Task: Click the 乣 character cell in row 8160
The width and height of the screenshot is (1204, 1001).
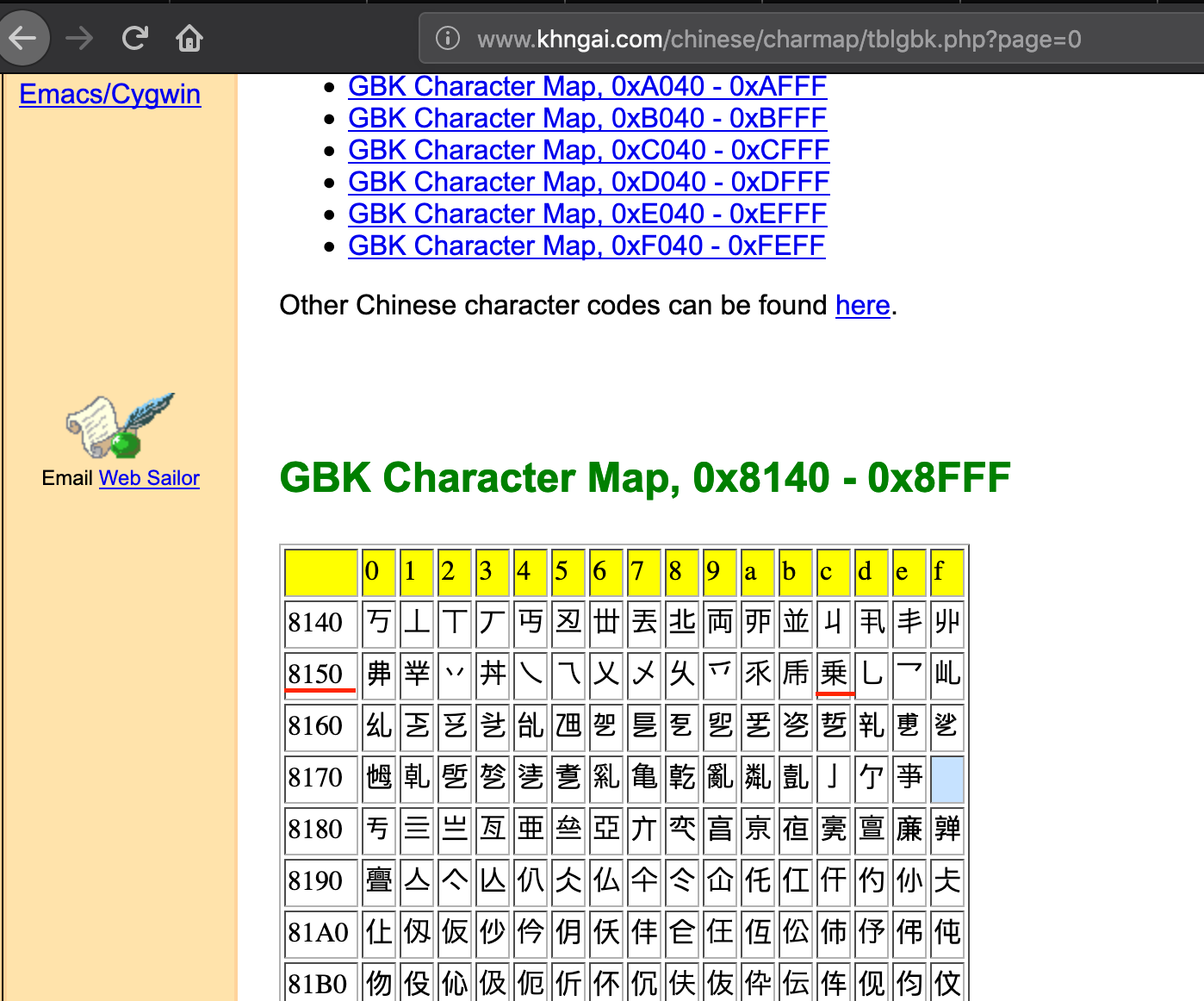Action: (379, 726)
